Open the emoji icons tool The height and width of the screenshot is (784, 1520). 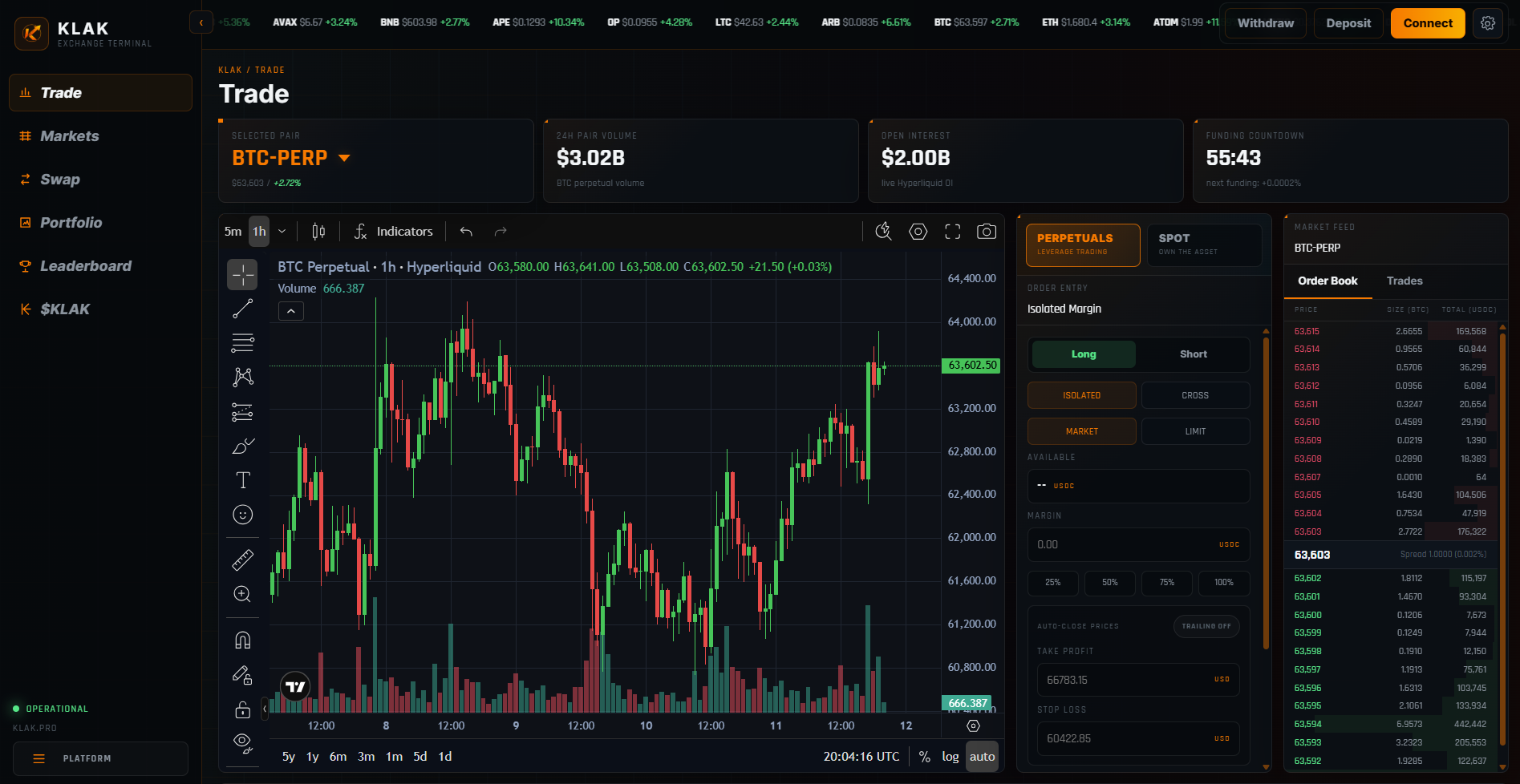243,515
